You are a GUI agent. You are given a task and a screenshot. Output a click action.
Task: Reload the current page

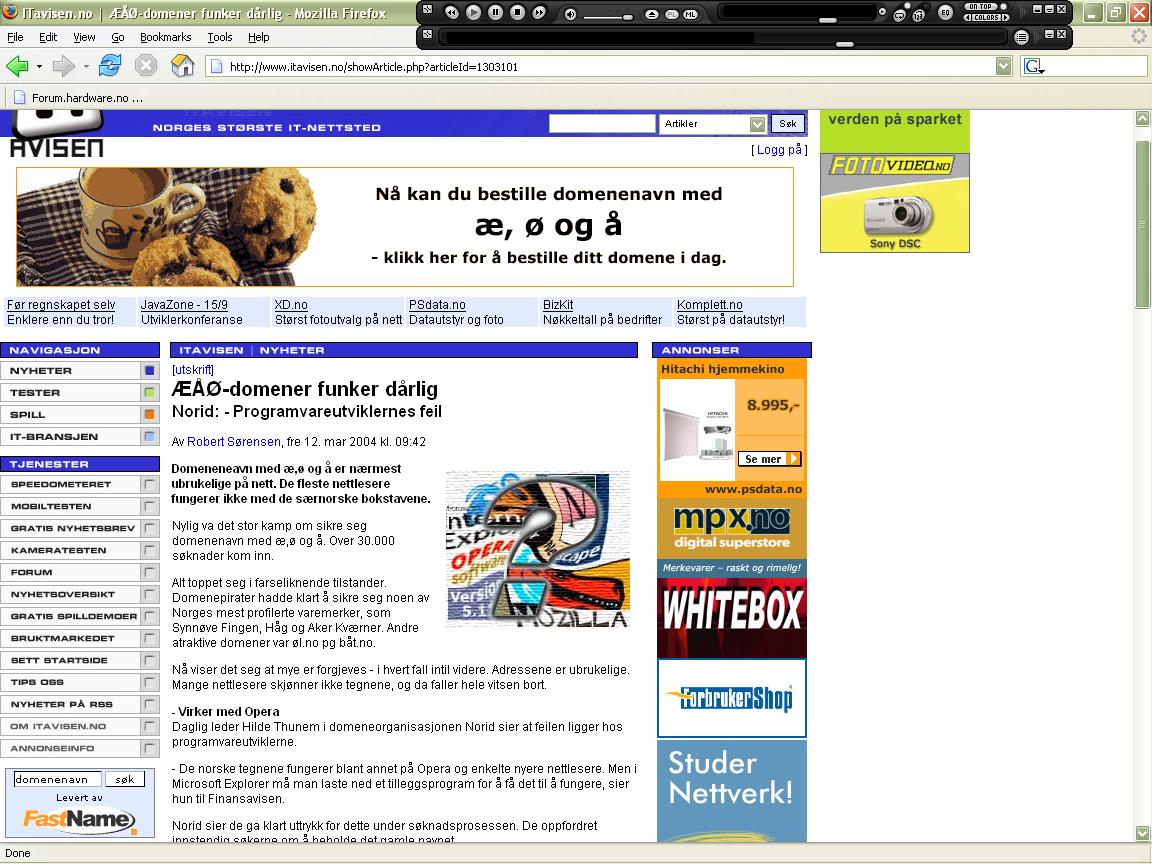(110, 65)
